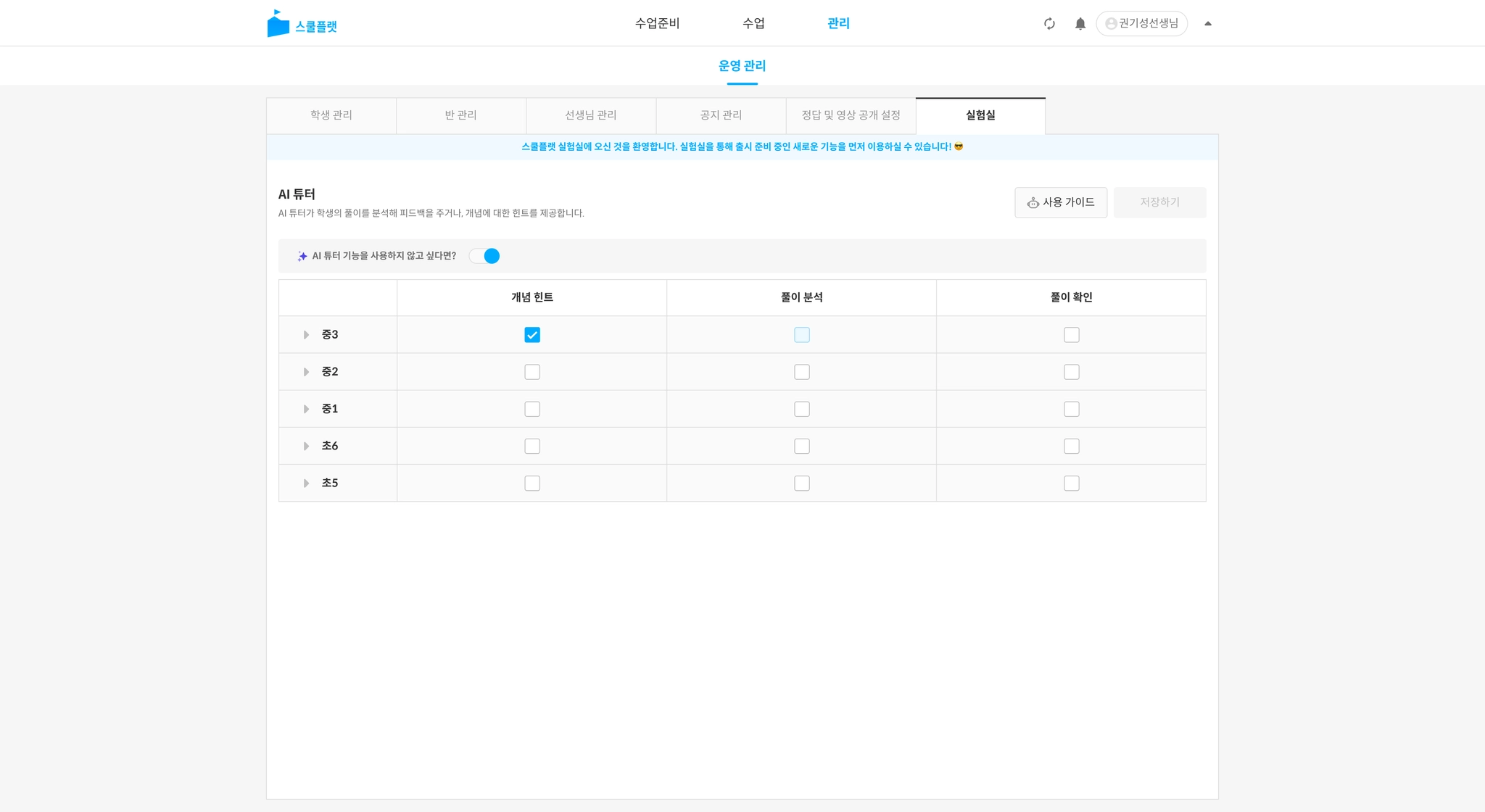The width and height of the screenshot is (1485, 812).
Task: Uncheck 개념 힌트 for 중3
Action: tap(532, 335)
